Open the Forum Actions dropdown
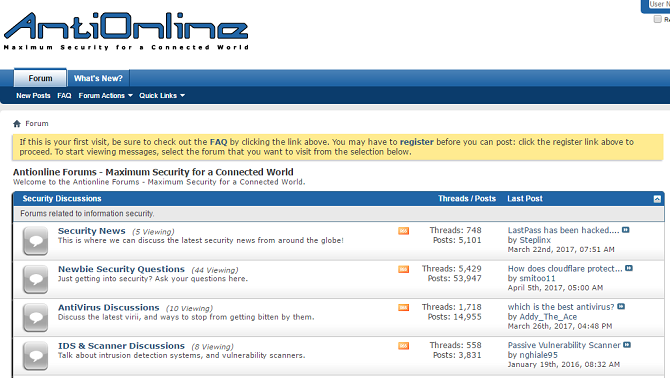The width and height of the screenshot is (670, 378). tap(106, 96)
